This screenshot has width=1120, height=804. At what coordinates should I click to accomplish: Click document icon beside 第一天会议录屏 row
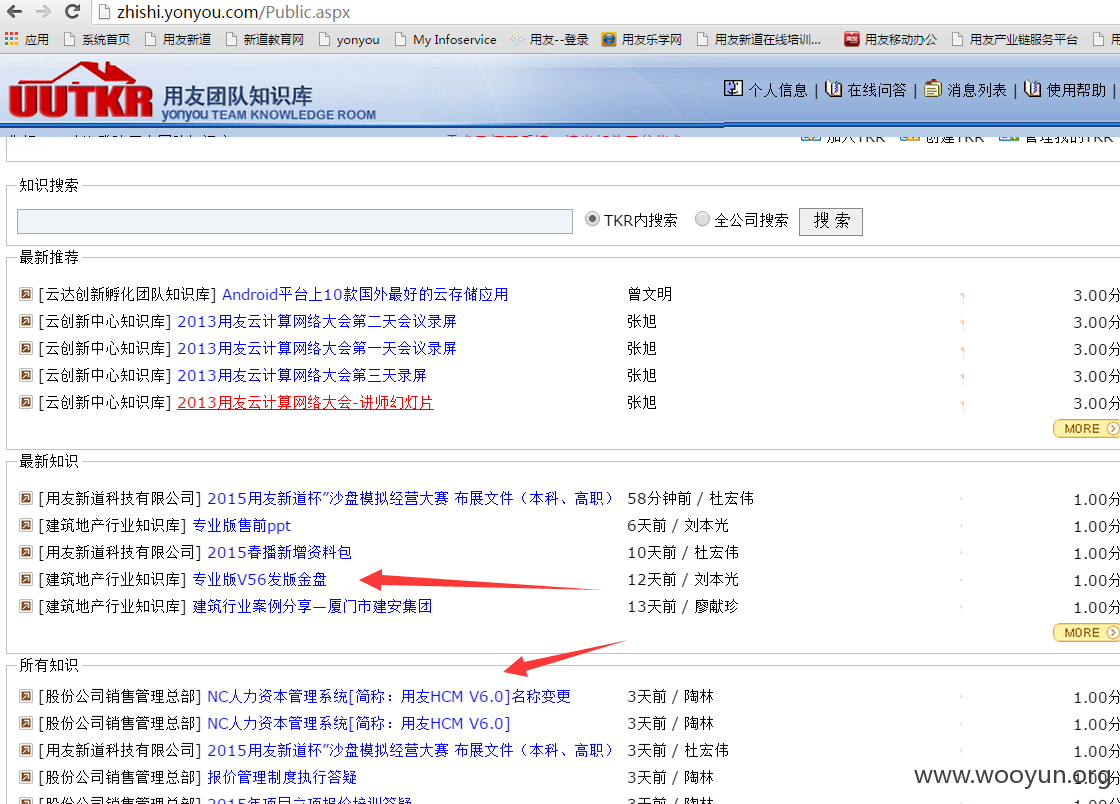click(x=26, y=348)
